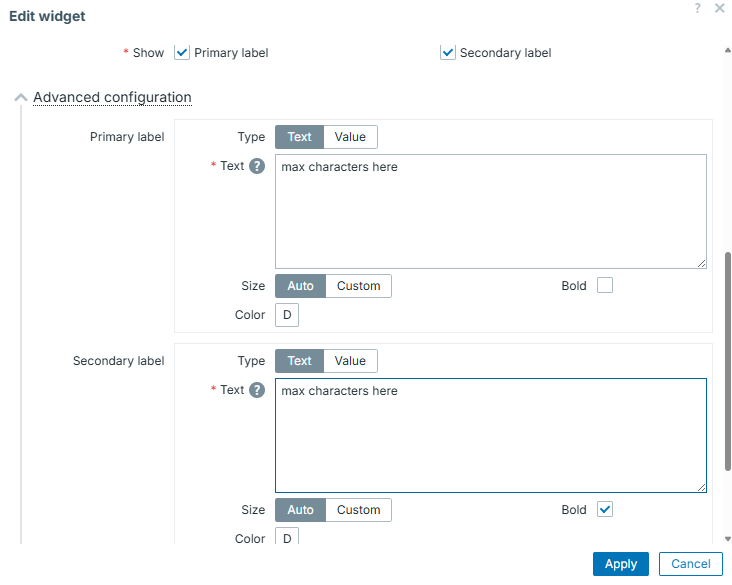Enable Bold for the Primary label
The image size is (732, 585).
(604, 286)
